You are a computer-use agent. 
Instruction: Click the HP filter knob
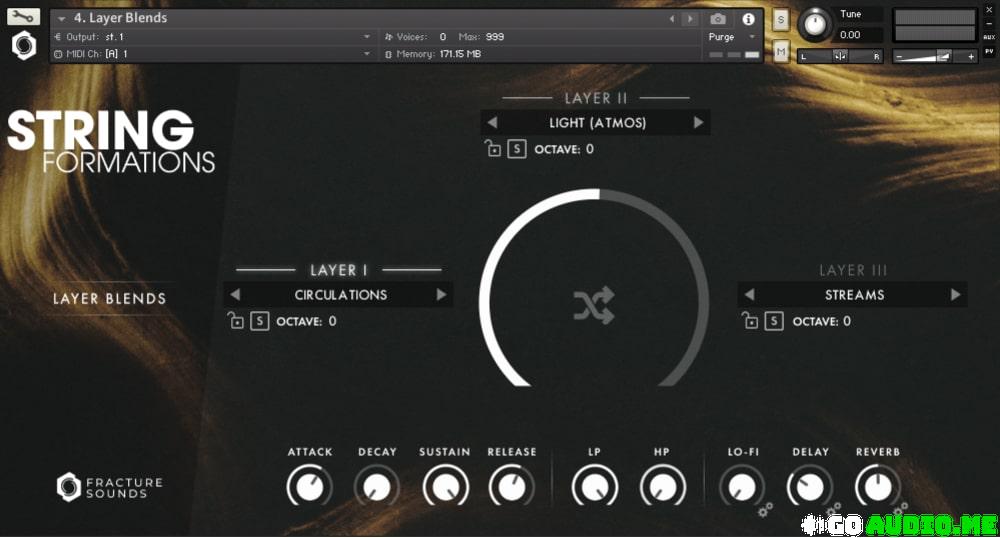click(x=662, y=487)
